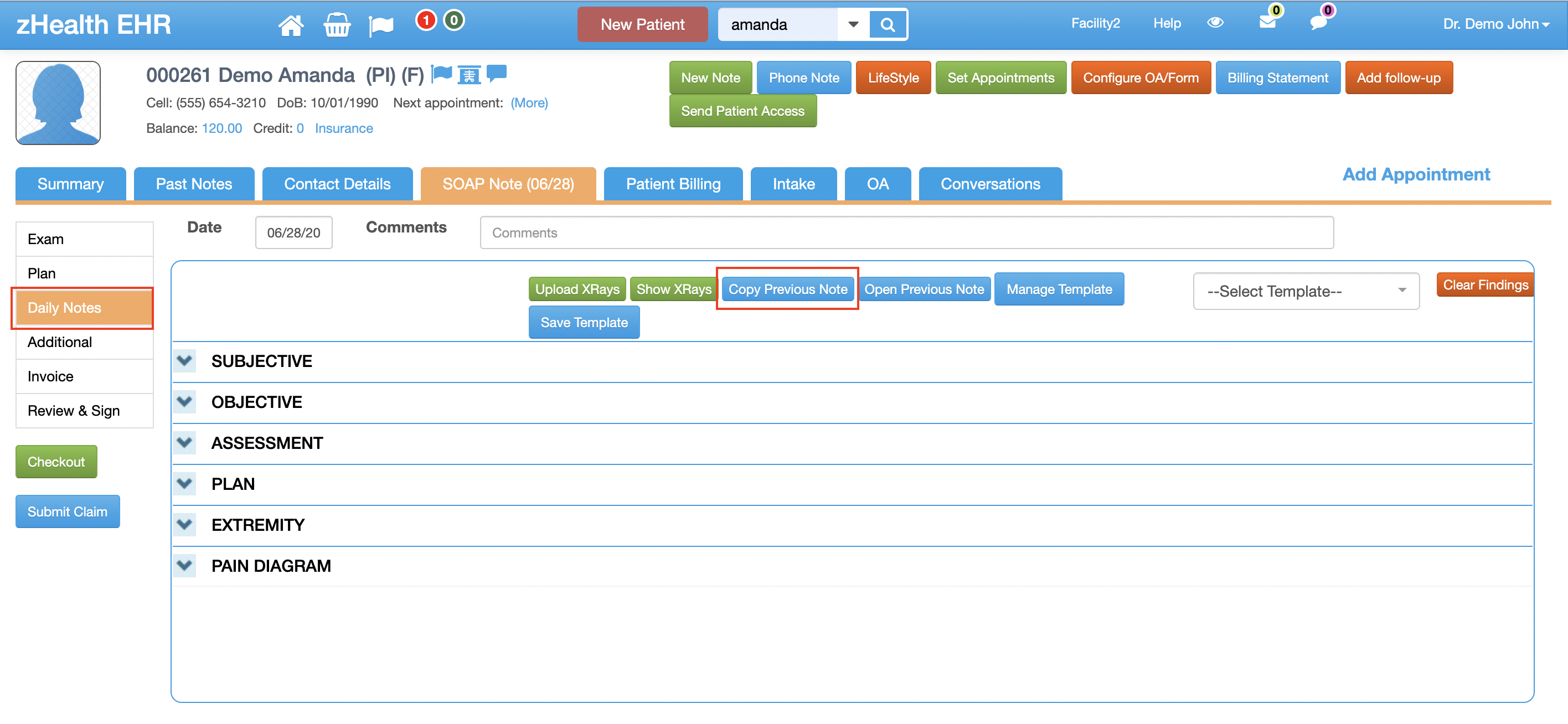Viewport: 1568px width, 724px height.
Task: Expand the OBJECTIVE section
Action: (x=184, y=401)
